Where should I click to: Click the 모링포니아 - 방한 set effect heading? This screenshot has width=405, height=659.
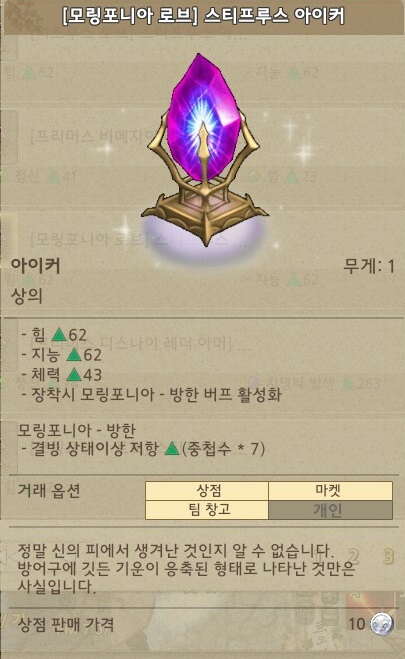(76, 430)
